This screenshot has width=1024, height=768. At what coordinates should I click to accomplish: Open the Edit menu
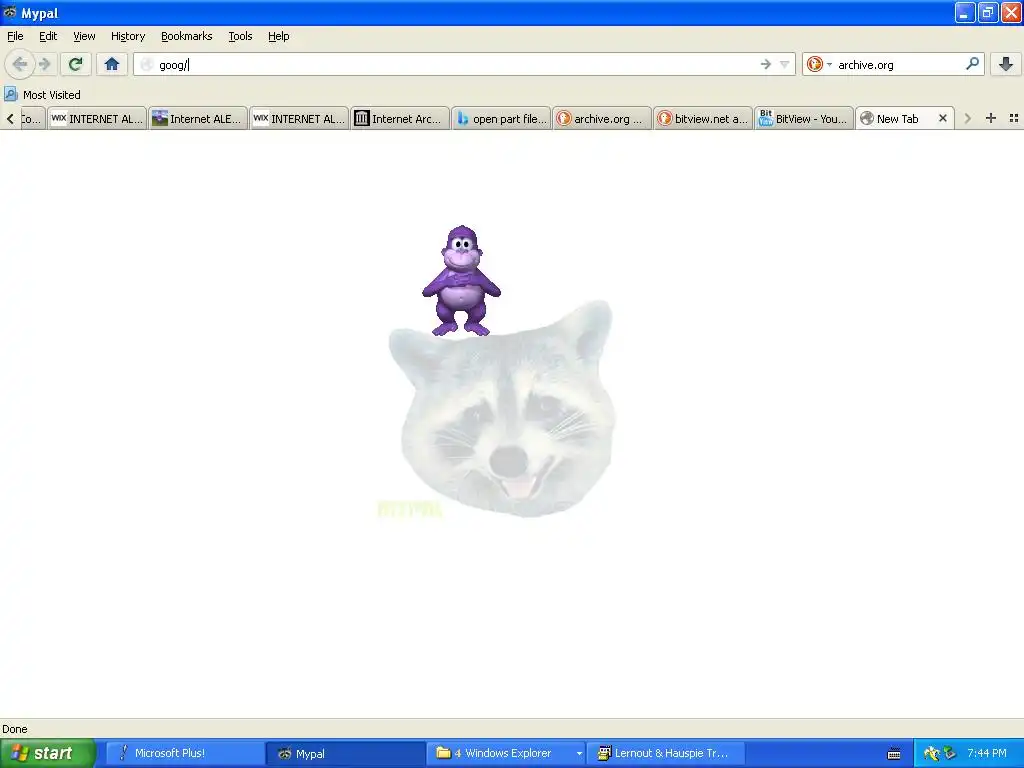click(48, 36)
